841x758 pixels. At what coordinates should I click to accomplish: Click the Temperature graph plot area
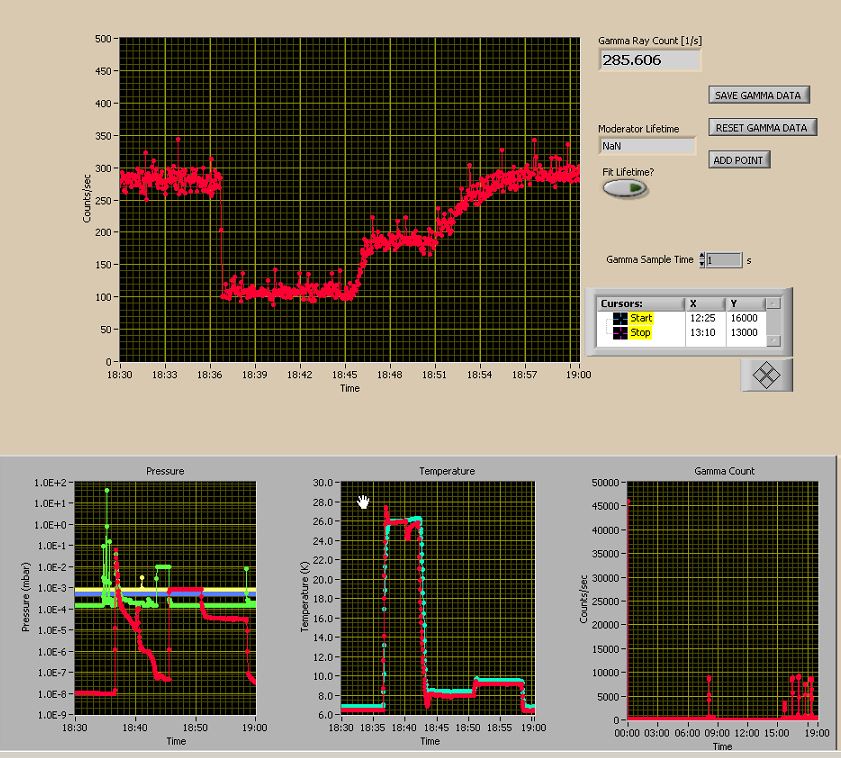point(437,598)
